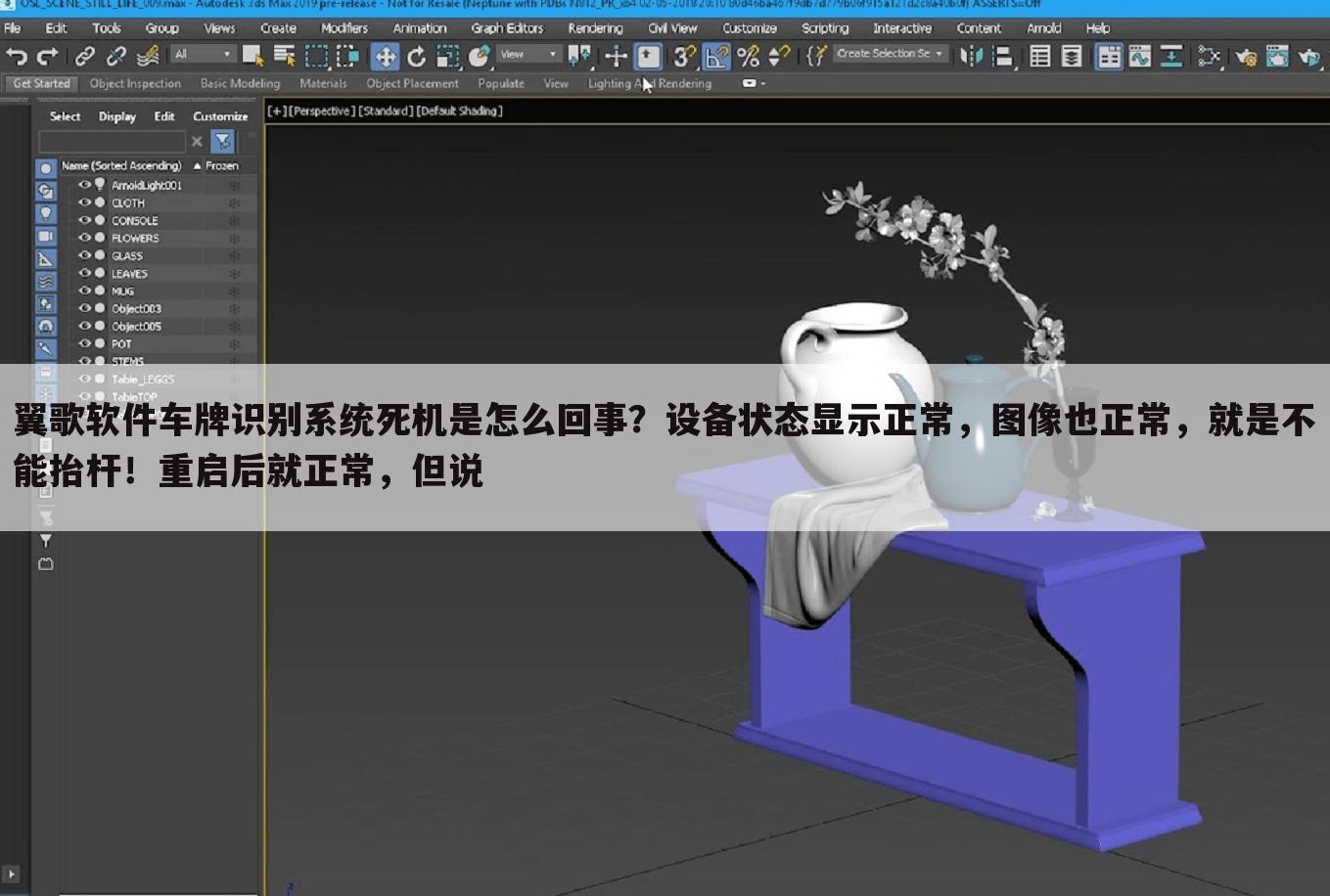
Task: Toggle the Layer Explorer icon
Action: click(x=1072, y=57)
